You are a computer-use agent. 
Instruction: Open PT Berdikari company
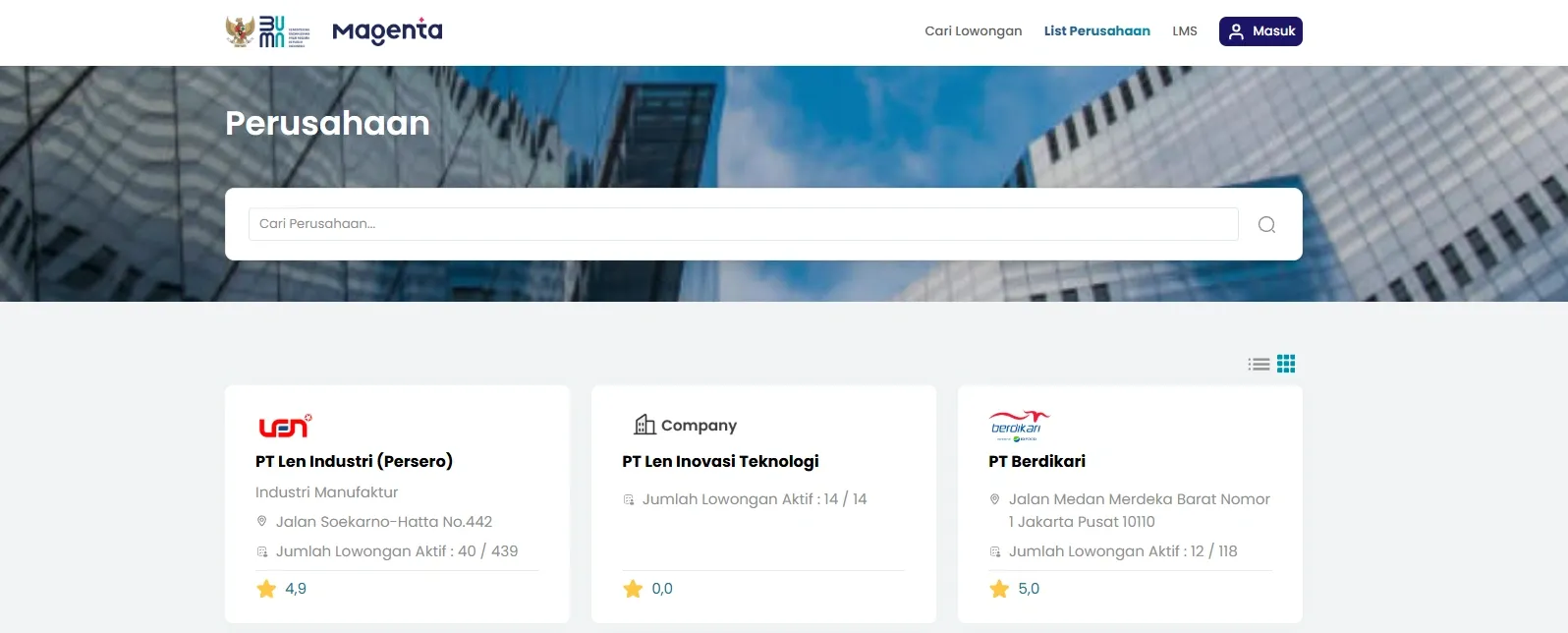[x=1036, y=461]
